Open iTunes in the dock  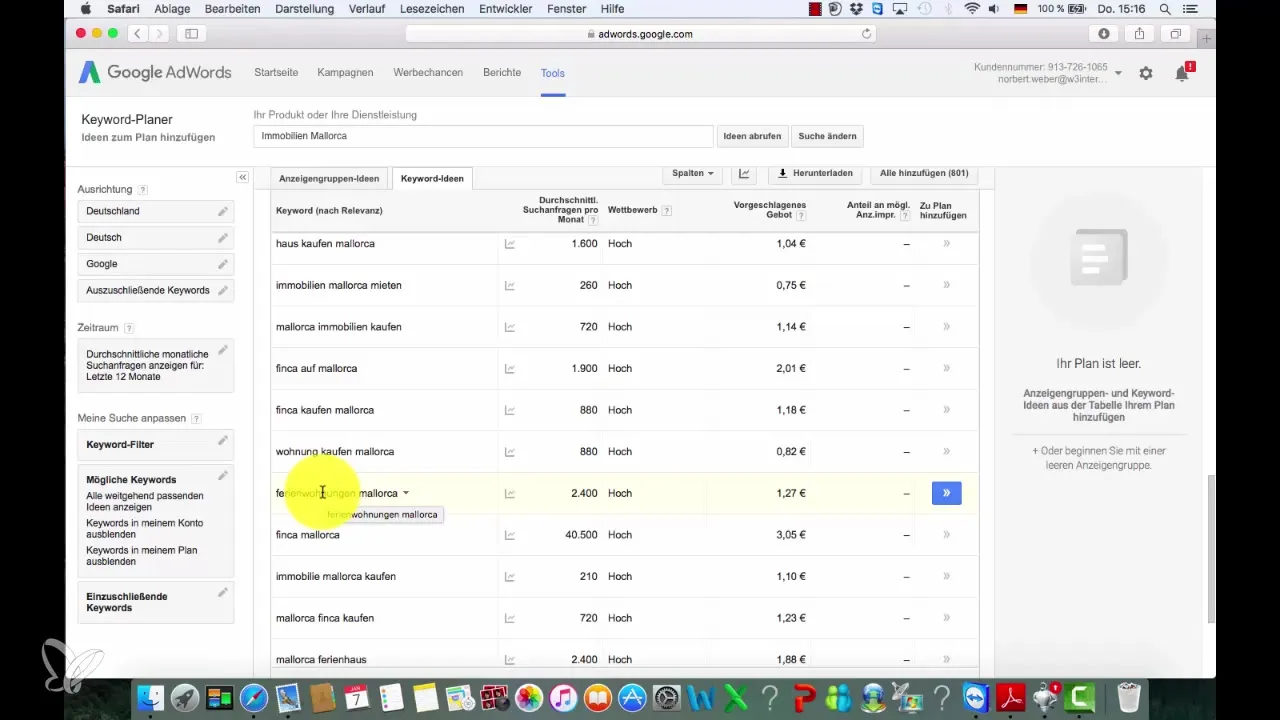[x=563, y=697]
